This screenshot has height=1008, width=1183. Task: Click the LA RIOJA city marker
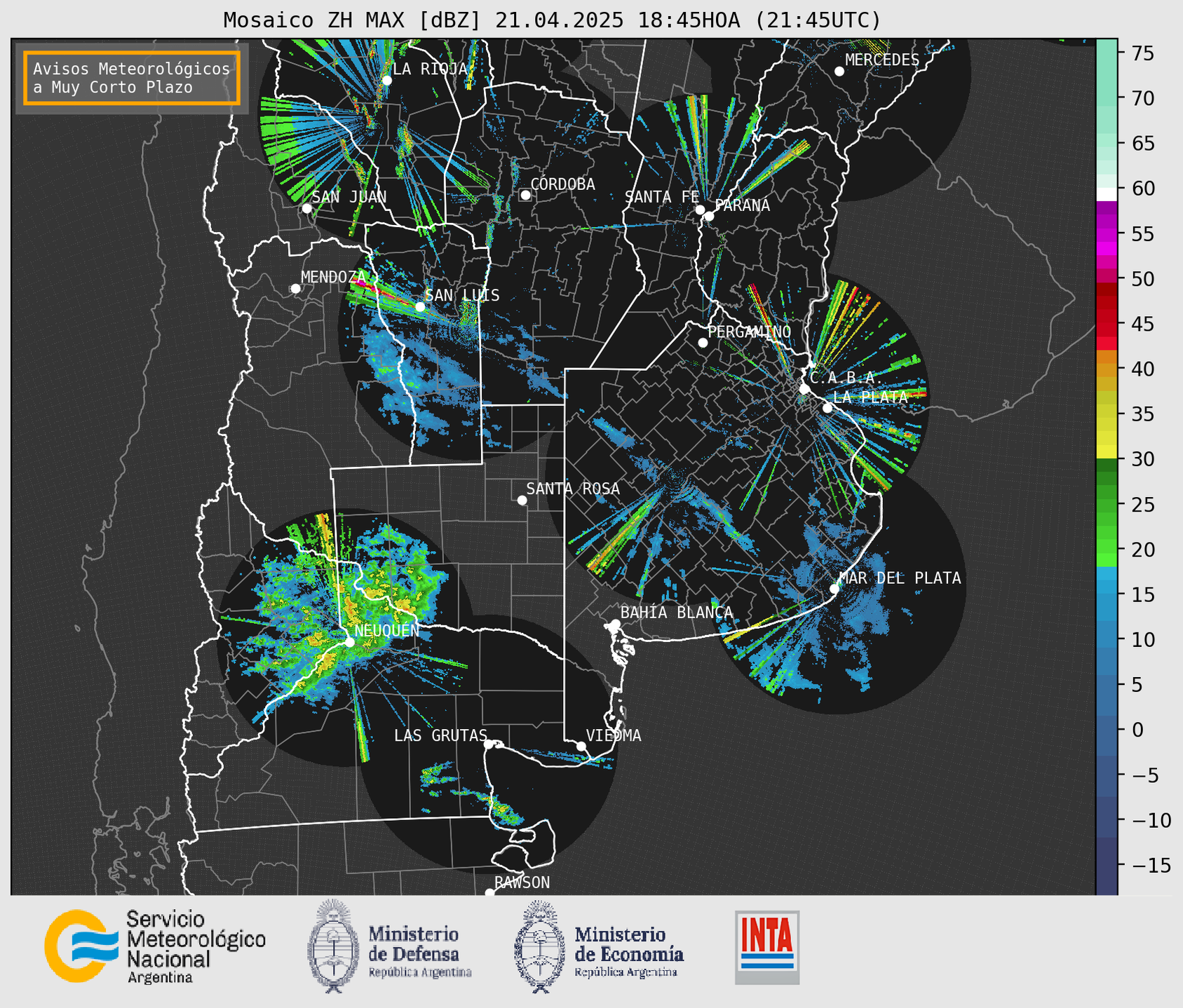[387, 81]
